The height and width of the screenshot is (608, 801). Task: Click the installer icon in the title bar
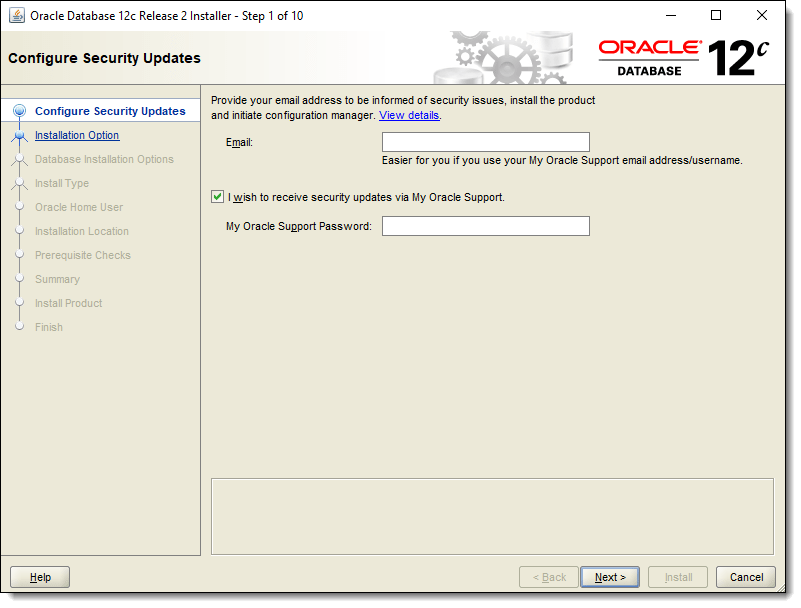click(x=16, y=15)
